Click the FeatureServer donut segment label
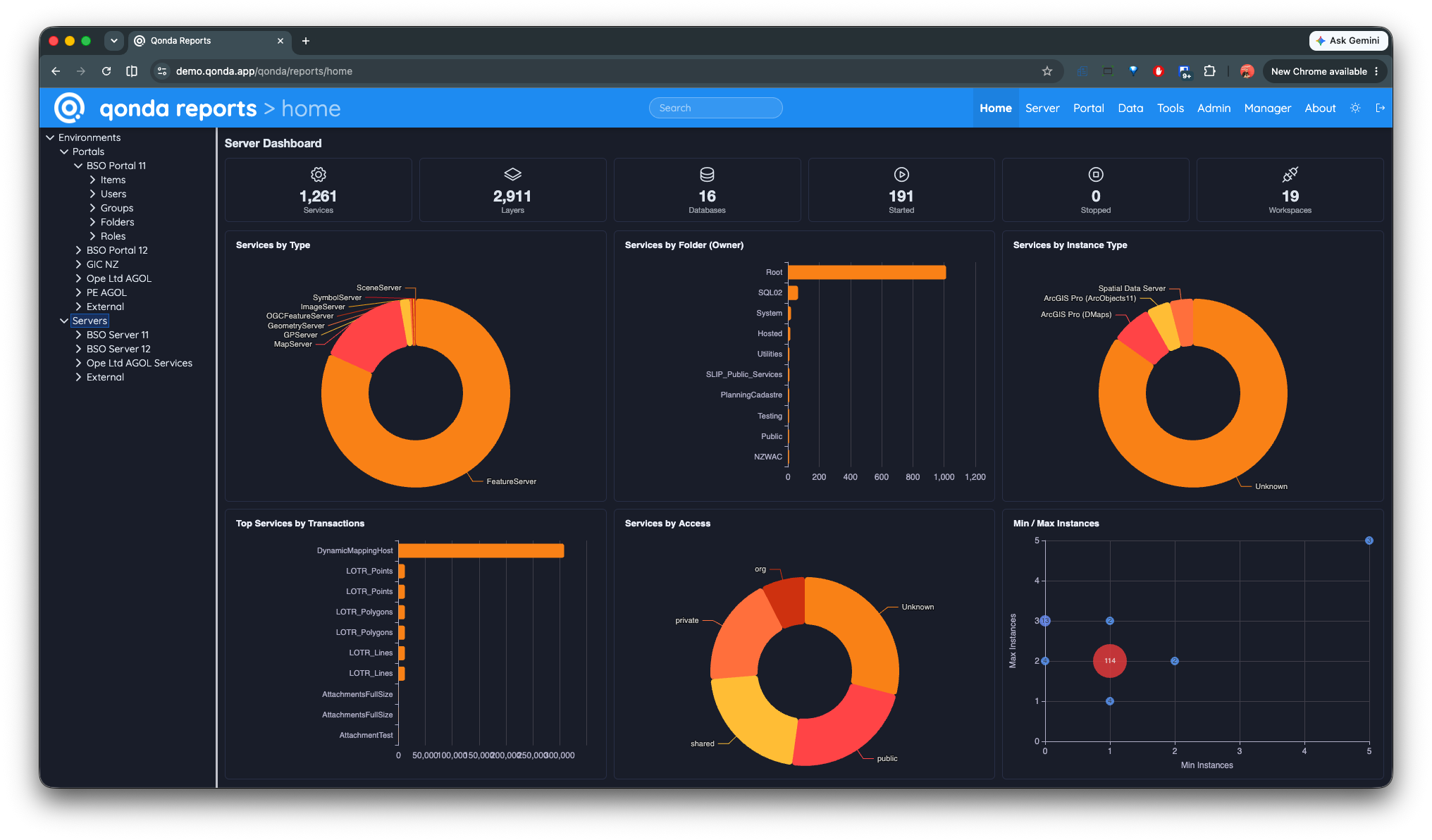 tap(511, 481)
